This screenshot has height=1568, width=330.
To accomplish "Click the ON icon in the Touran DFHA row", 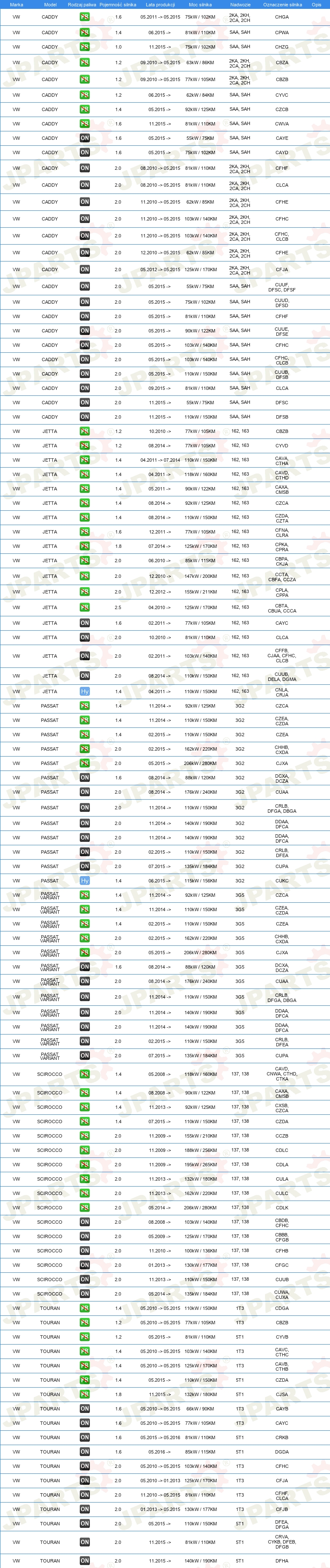I will tap(84, 1561).
